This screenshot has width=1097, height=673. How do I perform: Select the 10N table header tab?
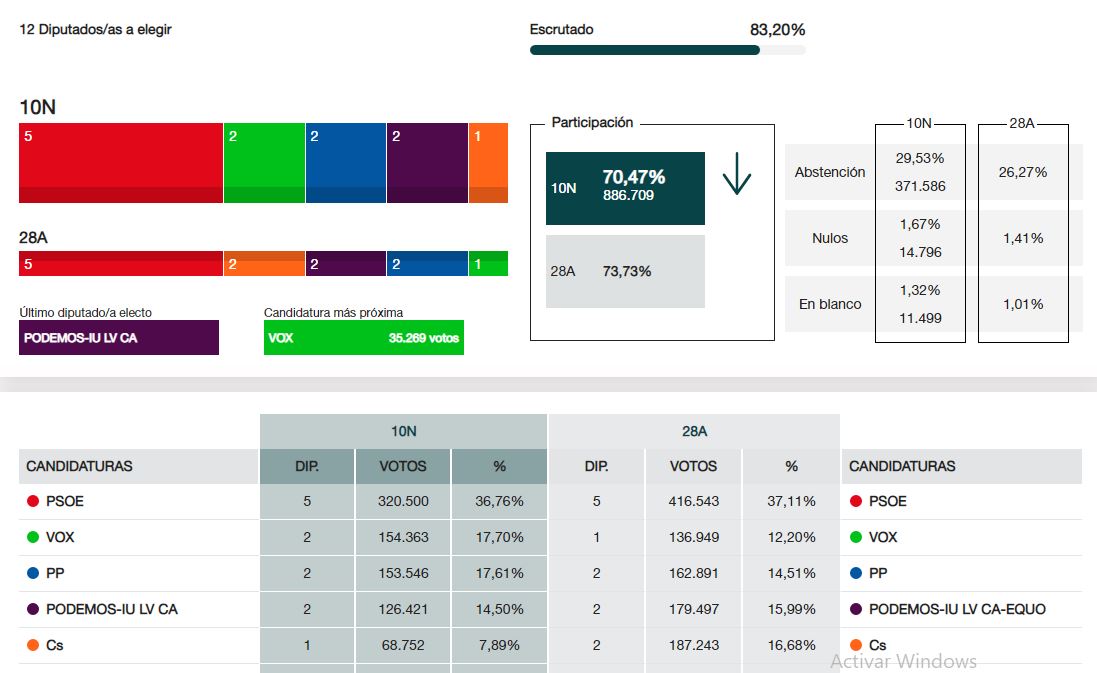tap(403, 431)
